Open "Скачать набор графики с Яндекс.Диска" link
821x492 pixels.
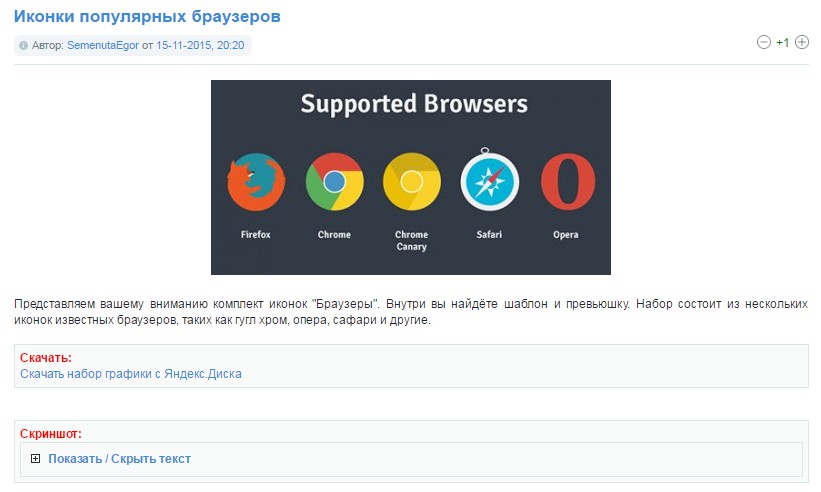pyautogui.click(x=131, y=374)
